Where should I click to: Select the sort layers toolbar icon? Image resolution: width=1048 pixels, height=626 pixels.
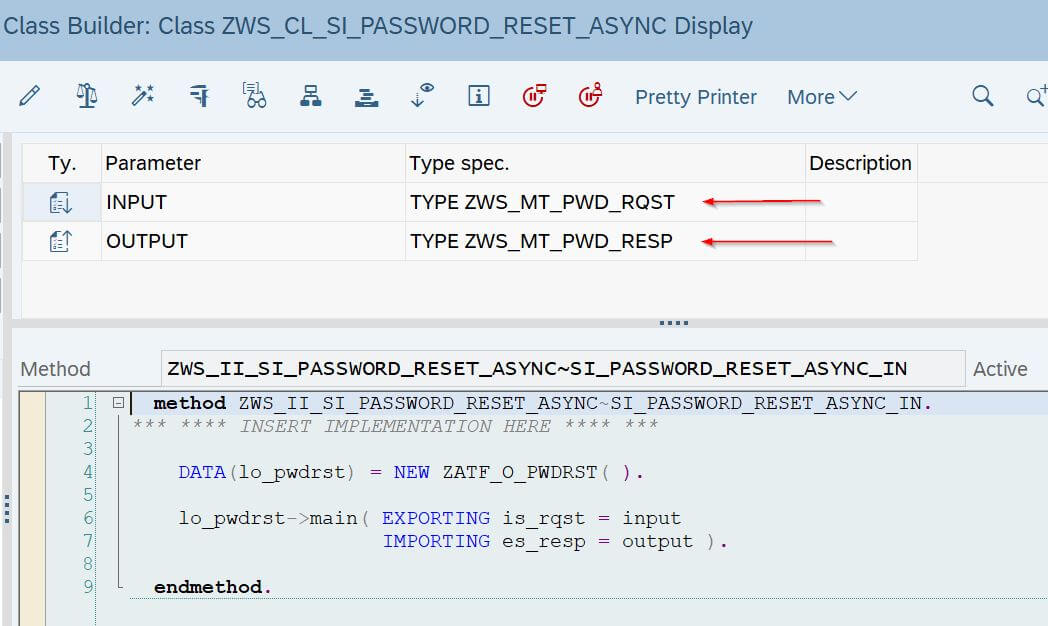point(366,96)
